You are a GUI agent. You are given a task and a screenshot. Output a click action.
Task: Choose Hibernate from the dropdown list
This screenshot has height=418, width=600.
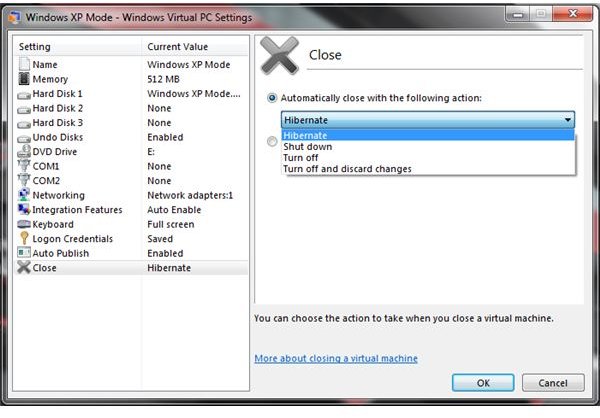pyautogui.click(x=428, y=135)
